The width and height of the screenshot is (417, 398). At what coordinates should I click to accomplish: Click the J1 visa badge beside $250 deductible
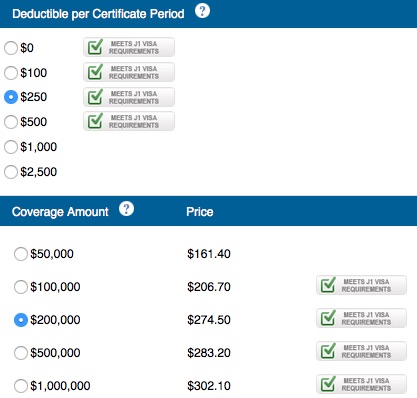(x=129, y=97)
